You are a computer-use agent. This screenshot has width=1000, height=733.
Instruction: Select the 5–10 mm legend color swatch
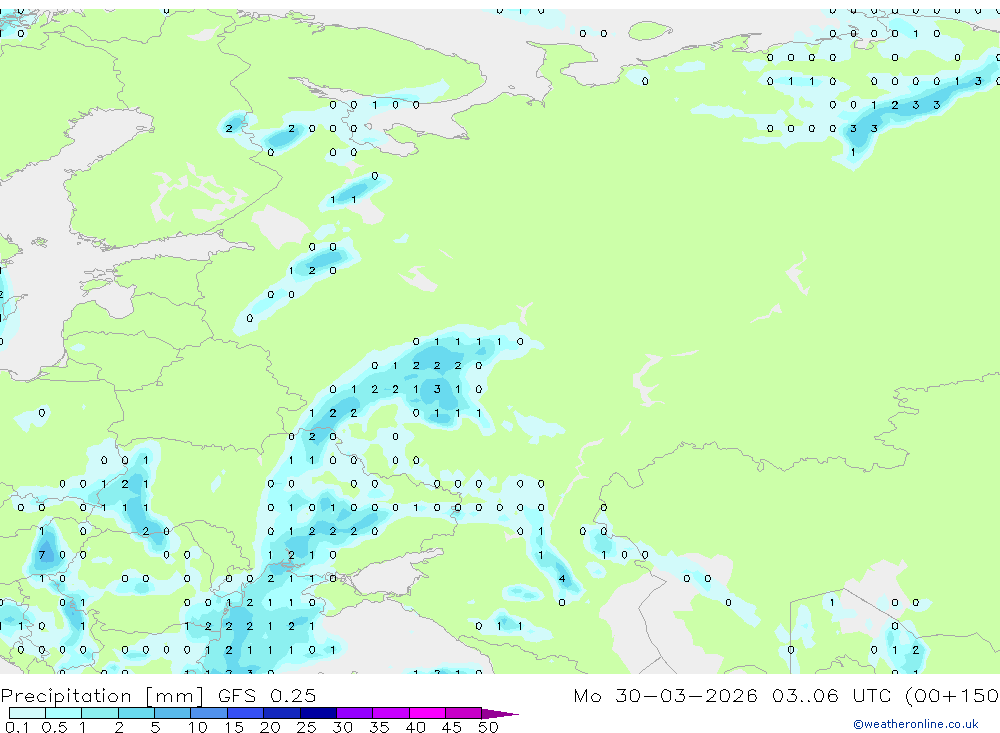click(x=173, y=713)
